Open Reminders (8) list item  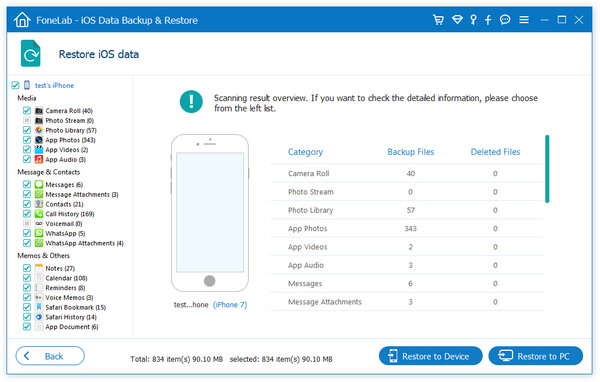[x=65, y=288]
